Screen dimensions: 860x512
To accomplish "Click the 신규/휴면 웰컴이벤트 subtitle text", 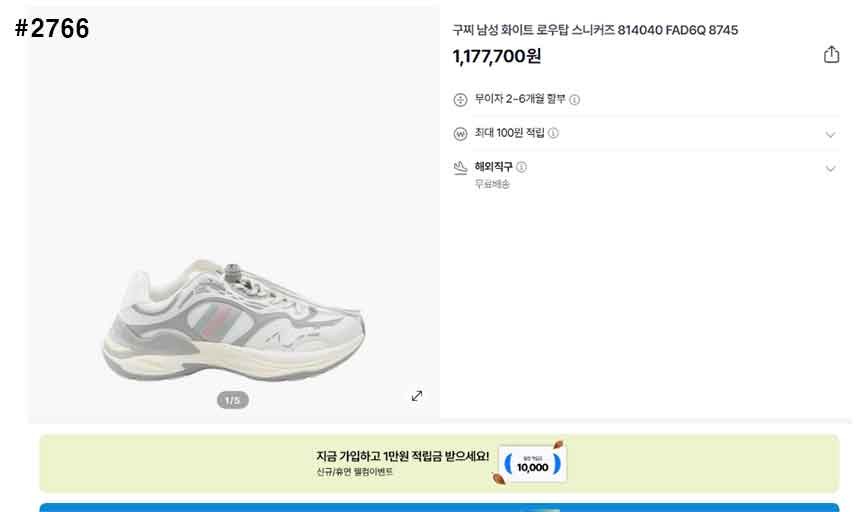I will pos(354,471).
